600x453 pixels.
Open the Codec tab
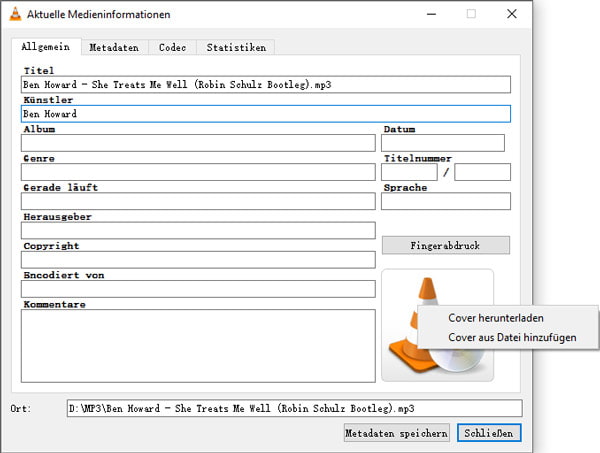pyautogui.click(x=173, y=47)
